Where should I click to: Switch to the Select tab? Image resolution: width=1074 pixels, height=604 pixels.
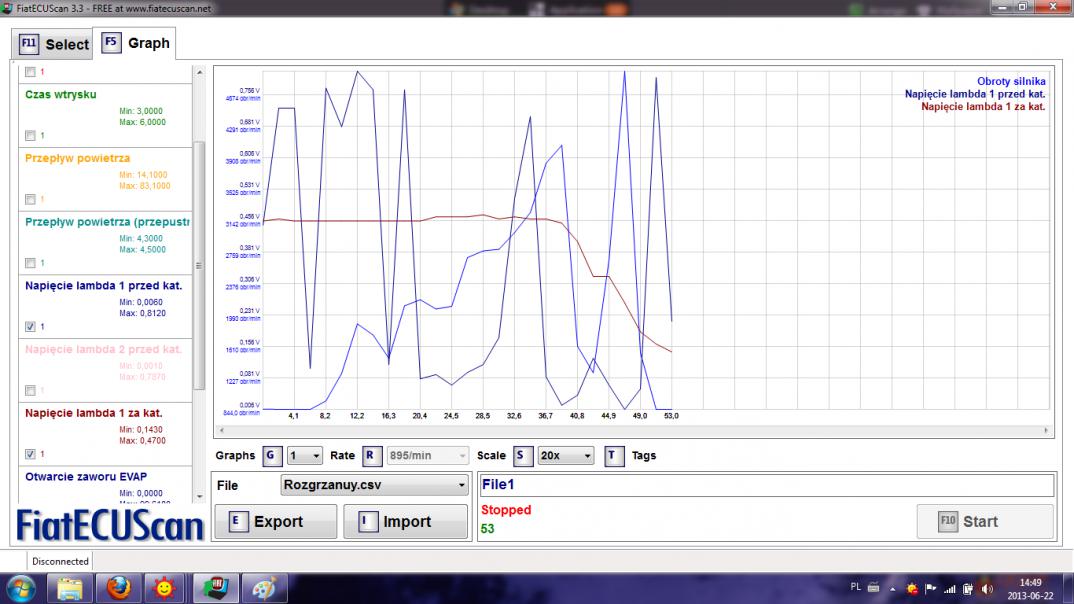tap(53, 45)
